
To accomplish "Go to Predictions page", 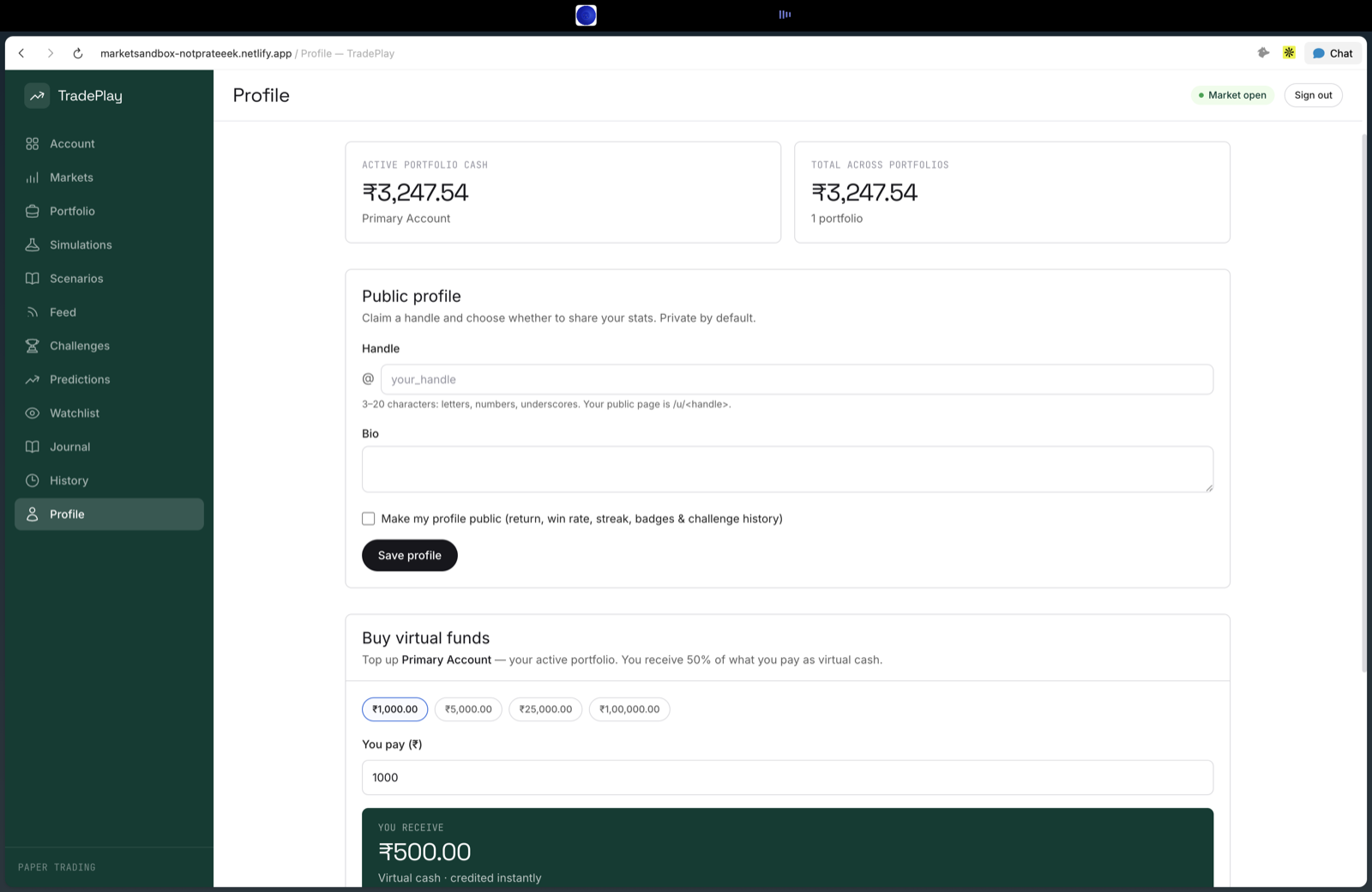I will click(x=109, y=379).
